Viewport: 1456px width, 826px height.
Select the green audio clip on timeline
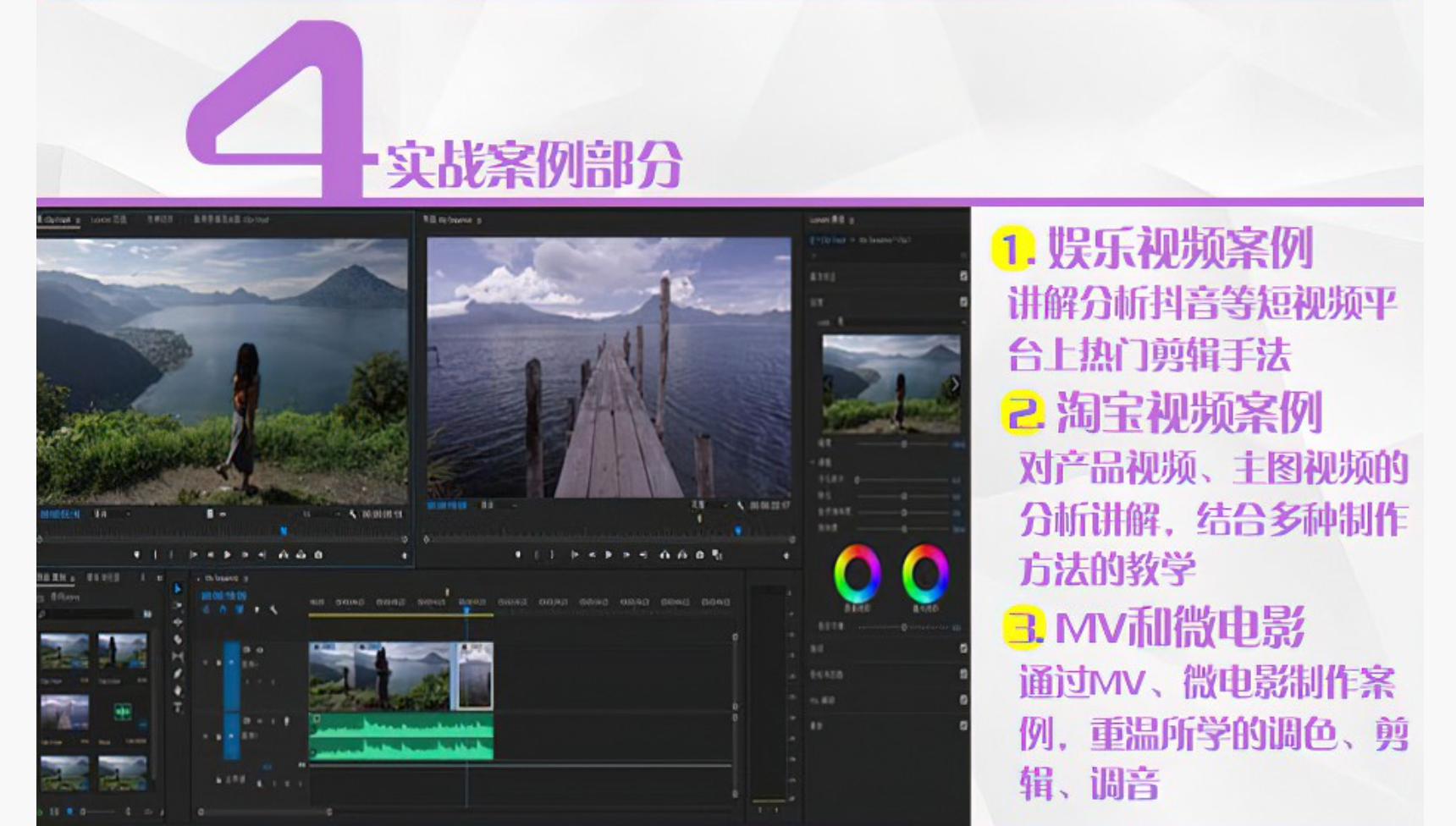(x=401, y=735)
